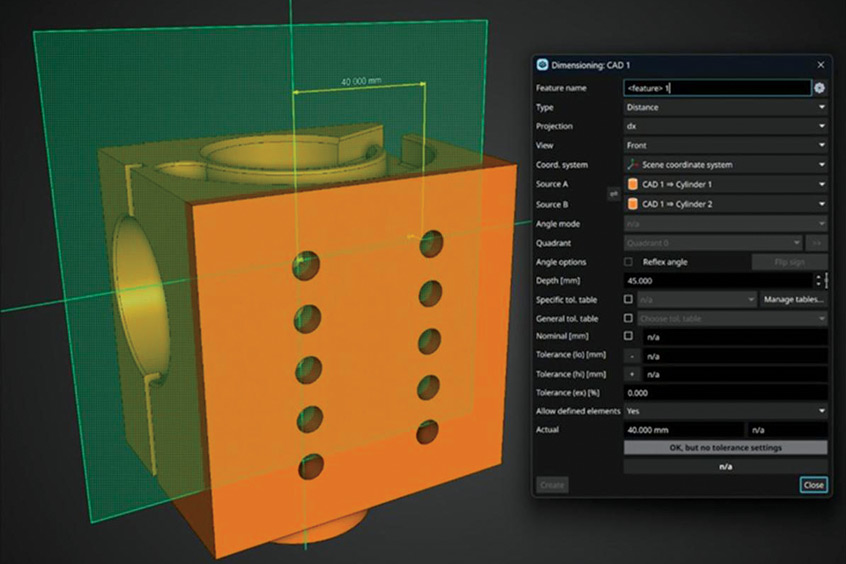Expand the Coord. system dropdown
This screenshot has height=564, width=846.
725,165
